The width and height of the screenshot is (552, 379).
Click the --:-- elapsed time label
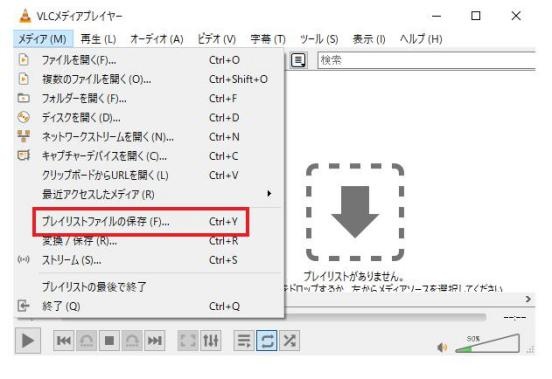514,318
